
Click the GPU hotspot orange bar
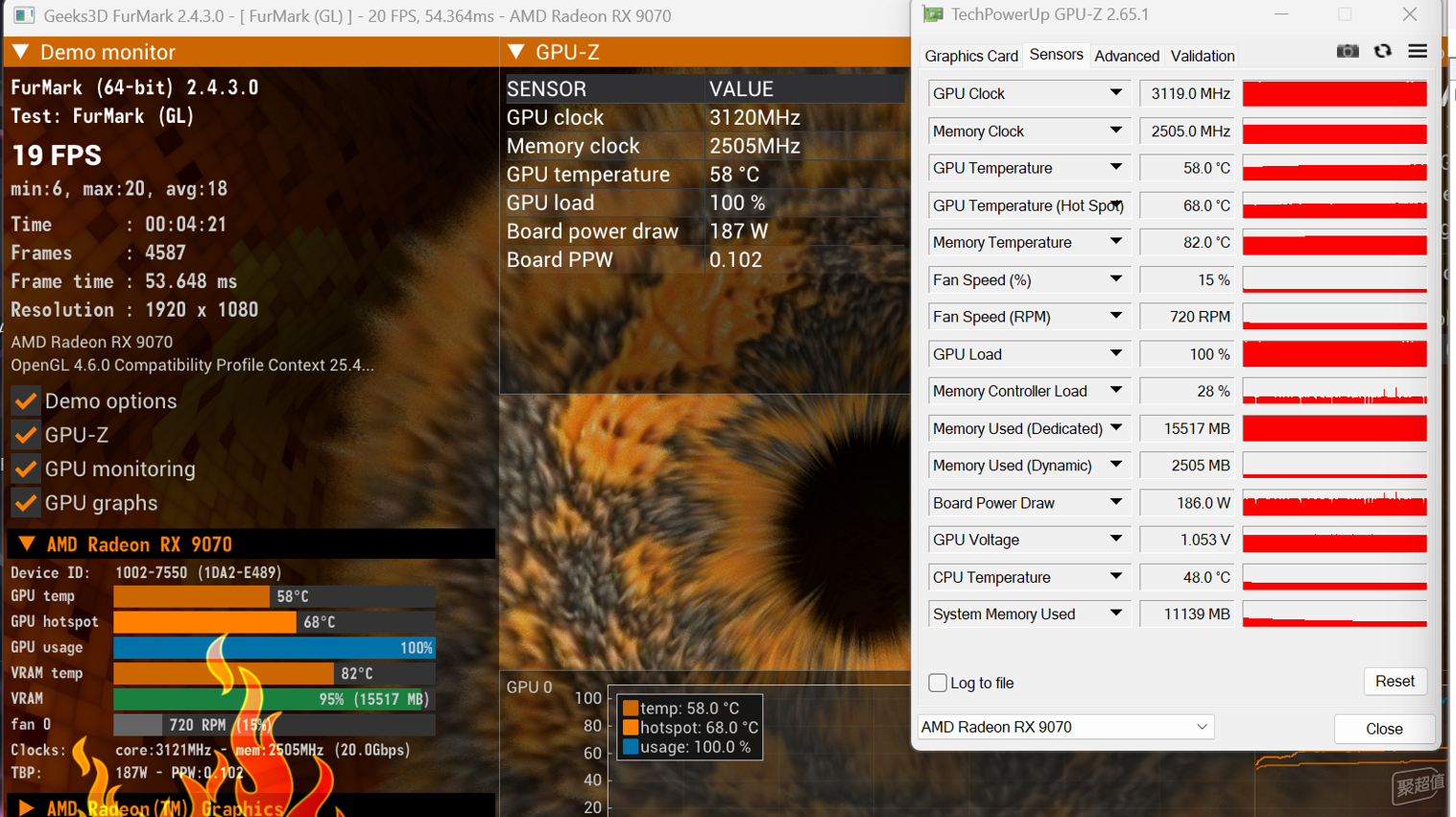coord(204,622)
